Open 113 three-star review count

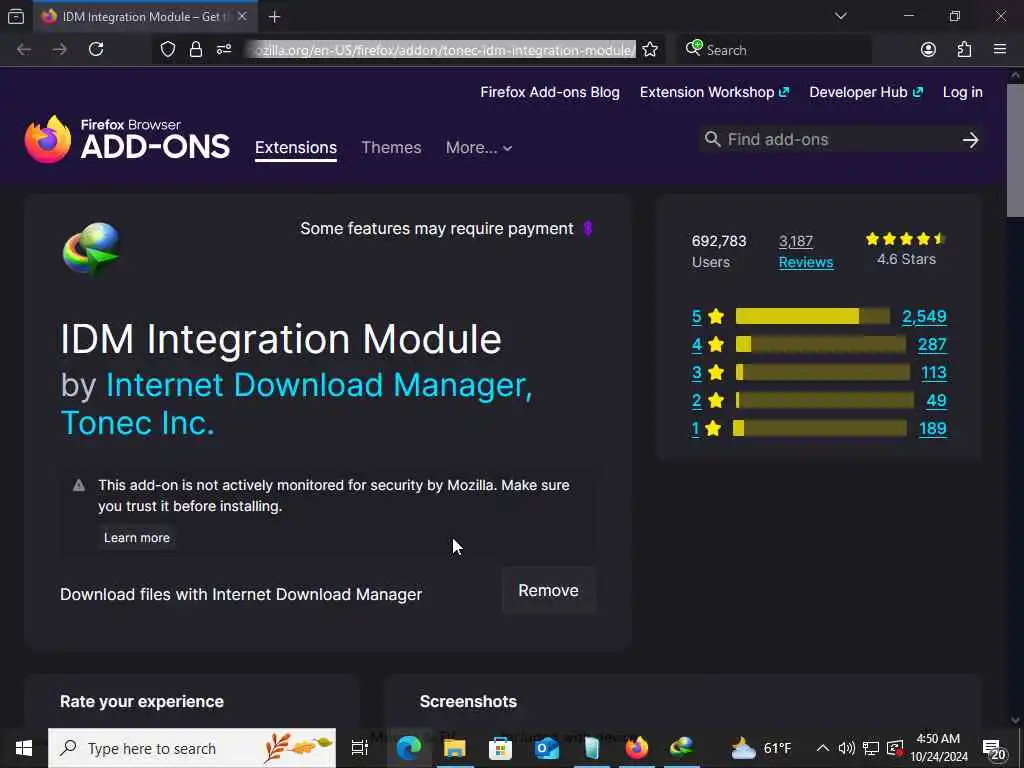tap(933, 372)
